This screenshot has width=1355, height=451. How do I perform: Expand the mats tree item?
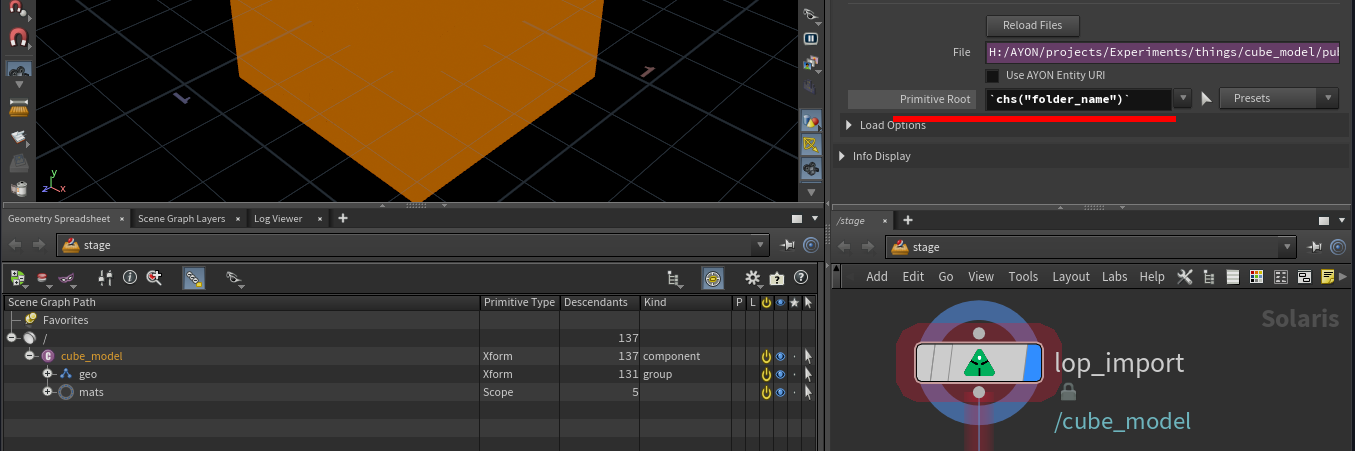coord(47,392)
